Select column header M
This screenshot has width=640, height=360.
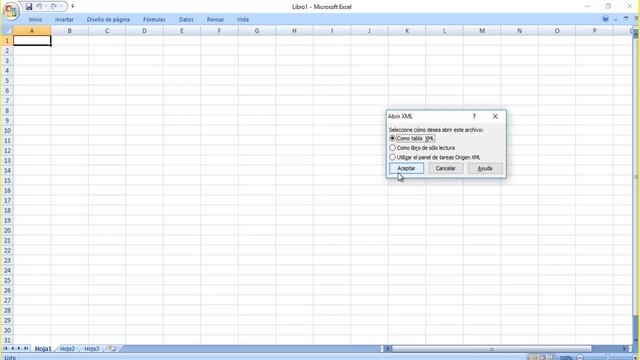coord(482,31)
